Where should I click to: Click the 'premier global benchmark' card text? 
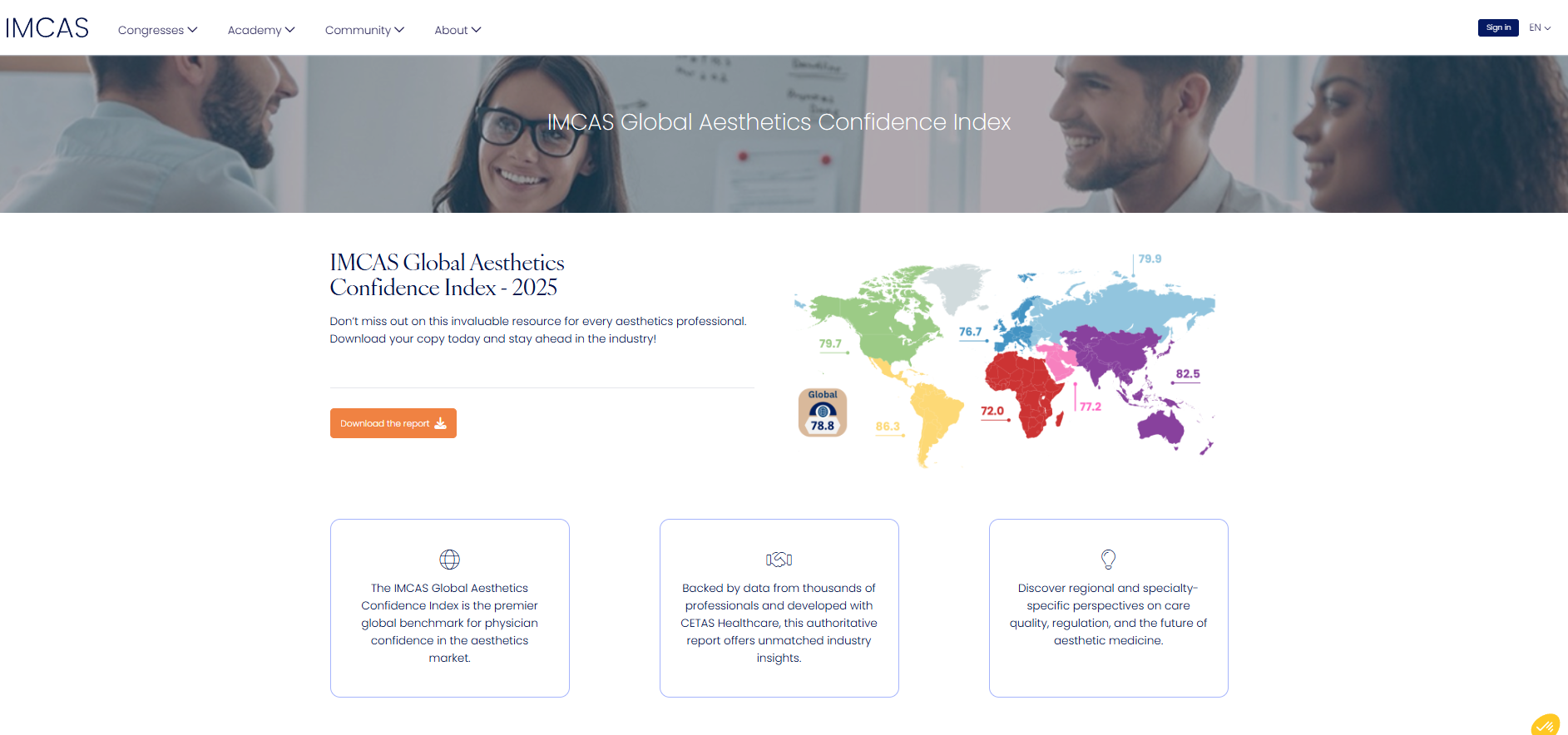[449, 623]
